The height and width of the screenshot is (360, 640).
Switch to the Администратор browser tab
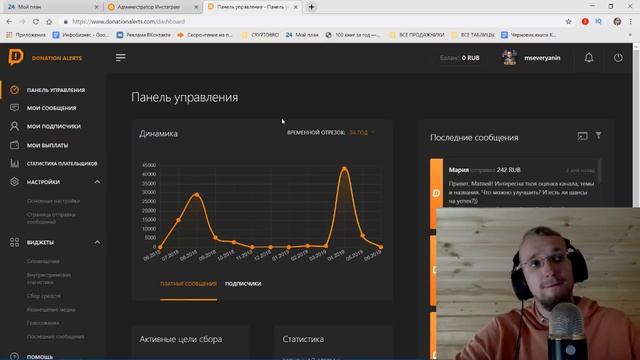pos(152,7)
